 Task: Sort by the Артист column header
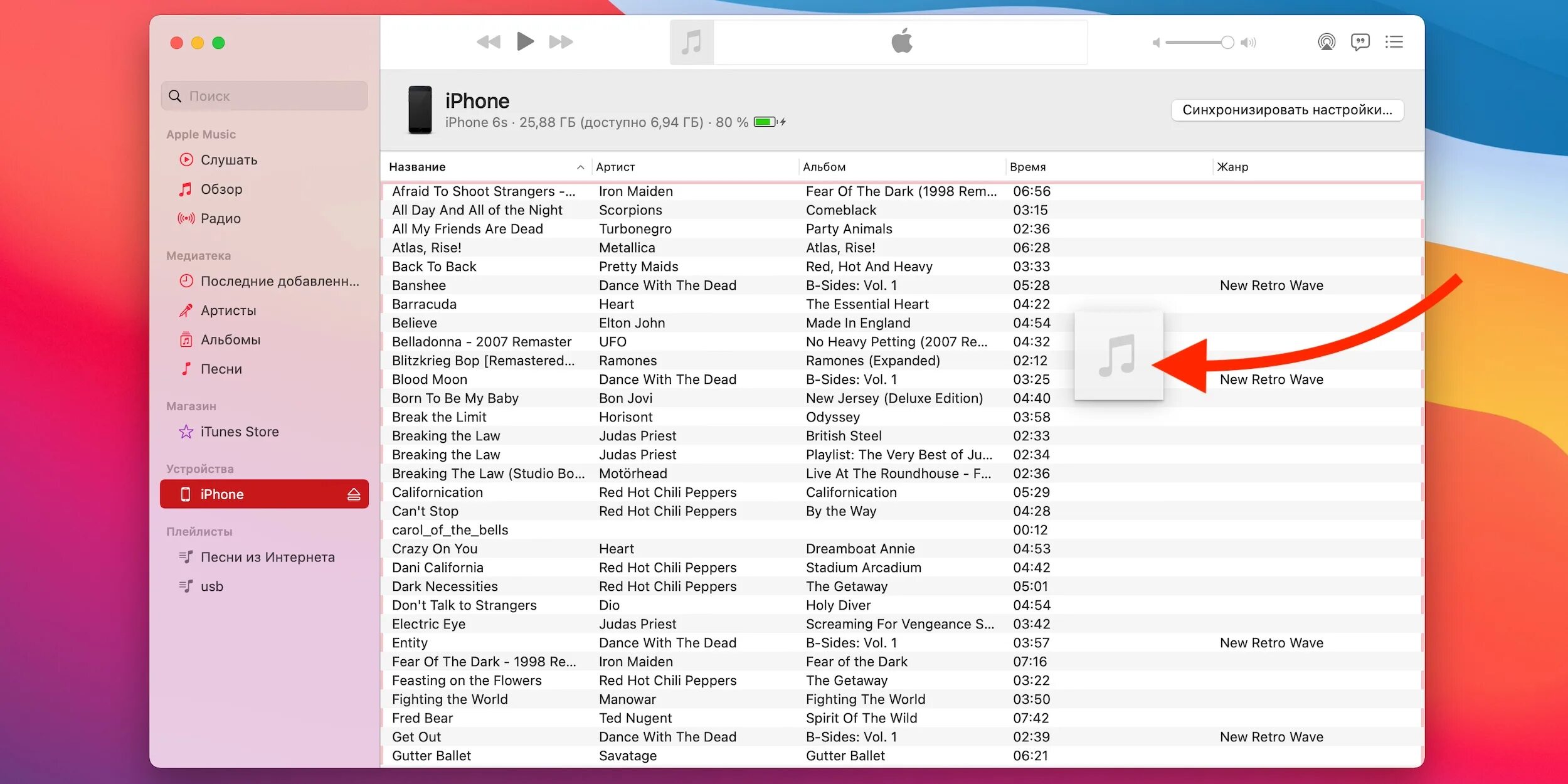[615, 167]
